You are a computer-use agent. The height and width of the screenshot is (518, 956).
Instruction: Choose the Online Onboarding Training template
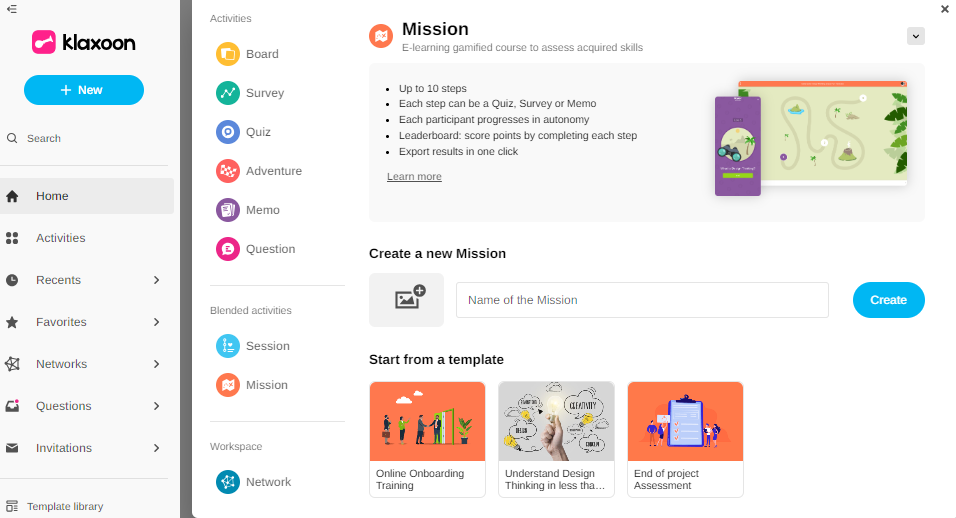coord(427,439)
